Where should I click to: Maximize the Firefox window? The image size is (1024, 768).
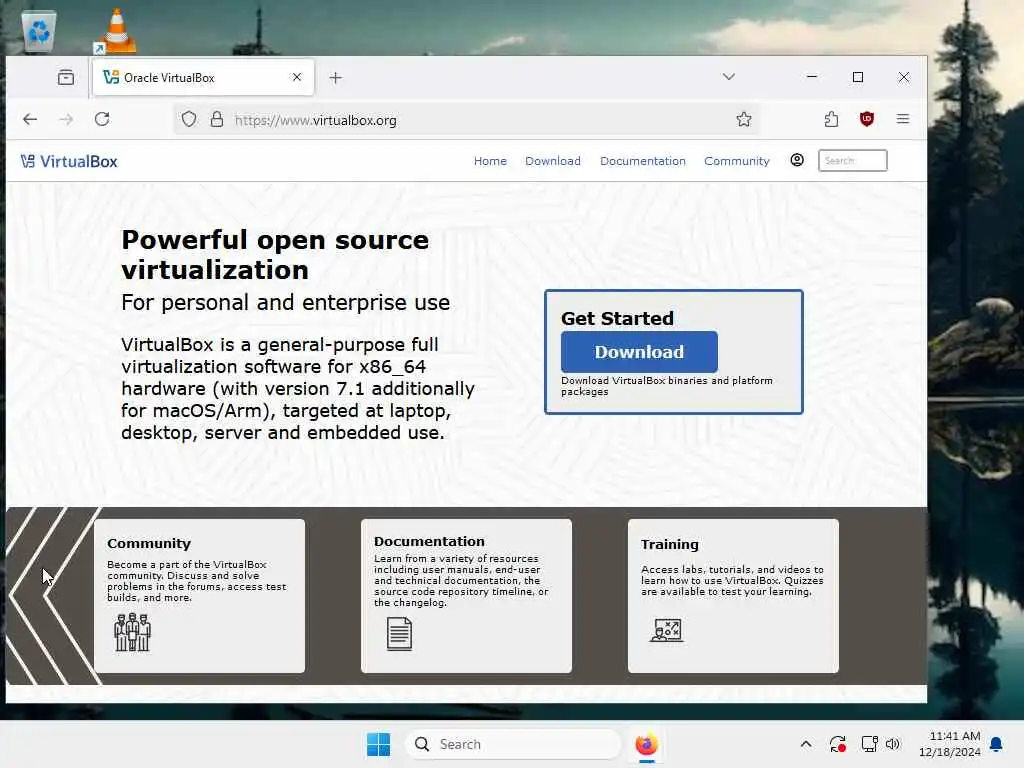pos(858,77)
